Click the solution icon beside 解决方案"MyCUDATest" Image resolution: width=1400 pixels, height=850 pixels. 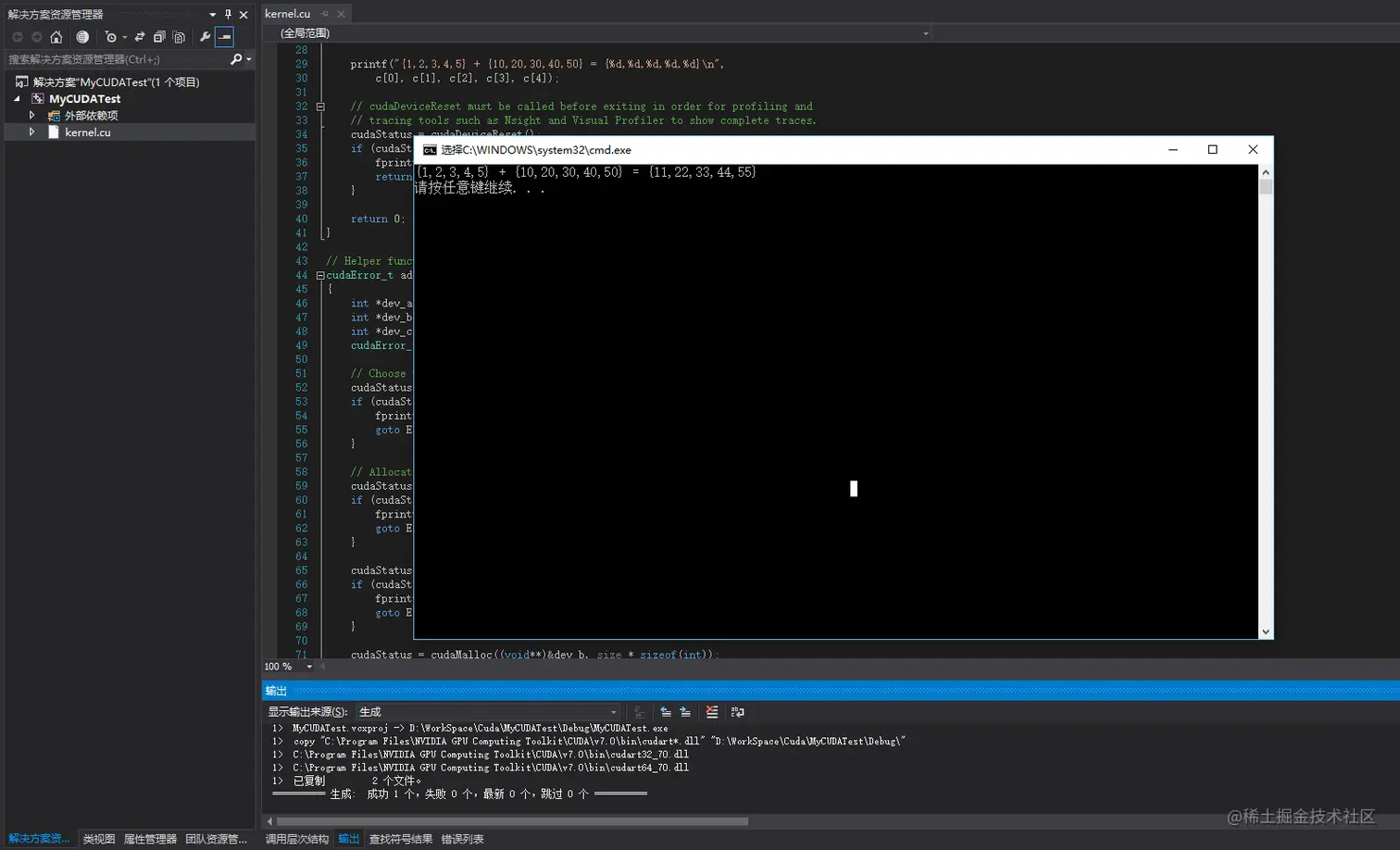point(21,82)
